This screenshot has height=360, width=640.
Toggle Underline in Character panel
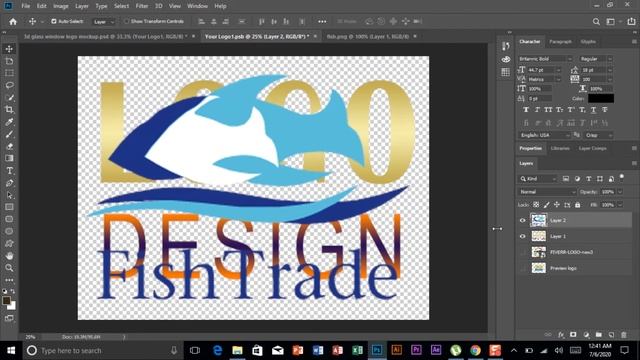[593, 110]
